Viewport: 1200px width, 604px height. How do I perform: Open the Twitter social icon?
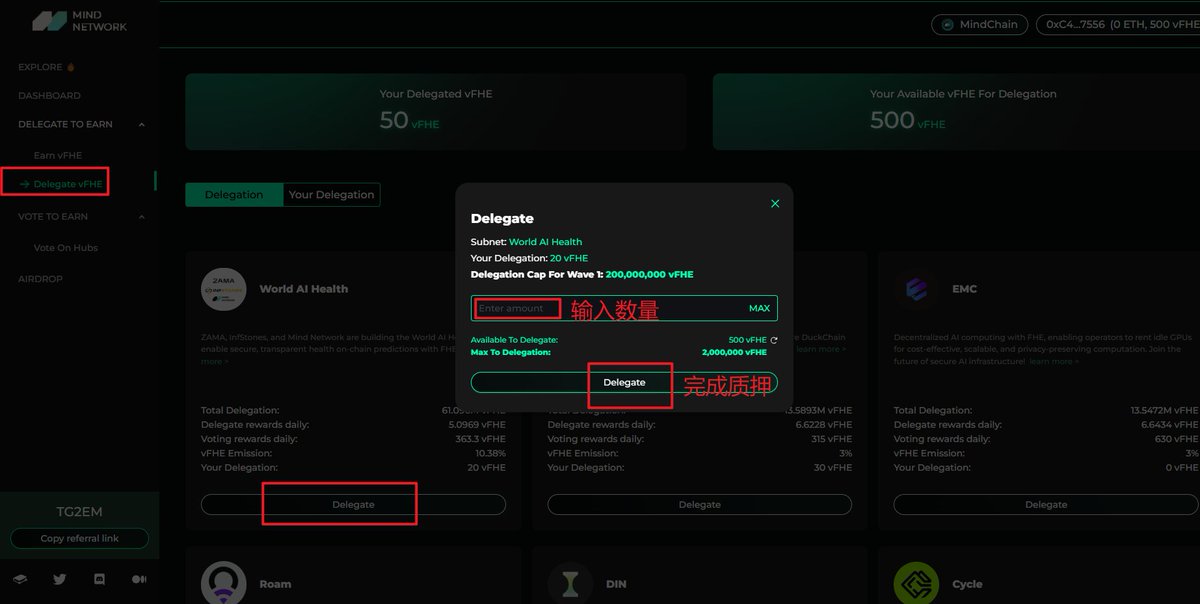60,579
